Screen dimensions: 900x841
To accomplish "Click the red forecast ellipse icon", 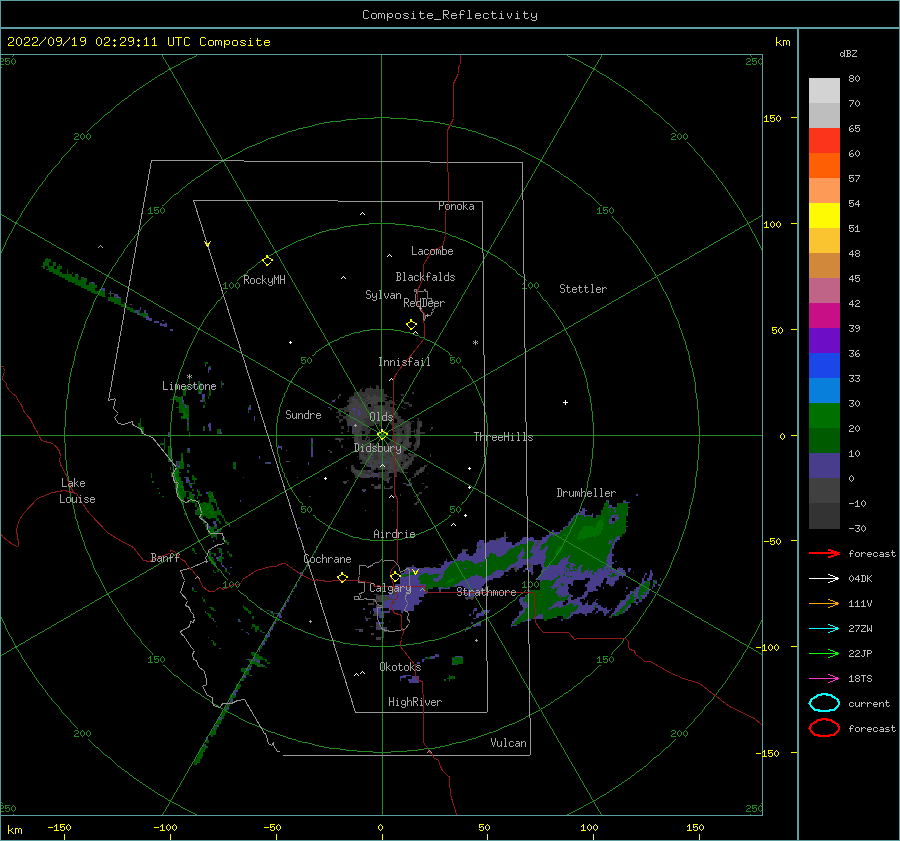I will (x=824, y=728).
